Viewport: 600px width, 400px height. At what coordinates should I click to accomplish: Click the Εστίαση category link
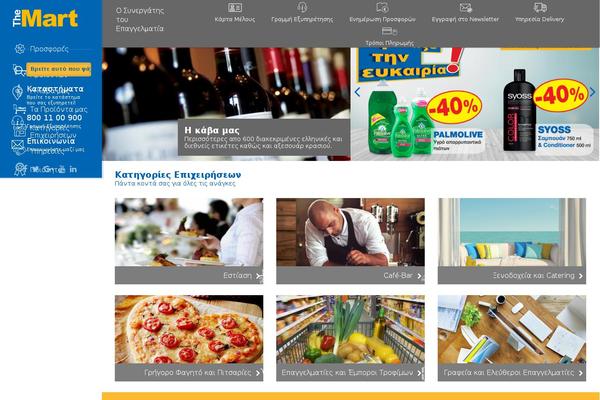[x=237, y=276]
